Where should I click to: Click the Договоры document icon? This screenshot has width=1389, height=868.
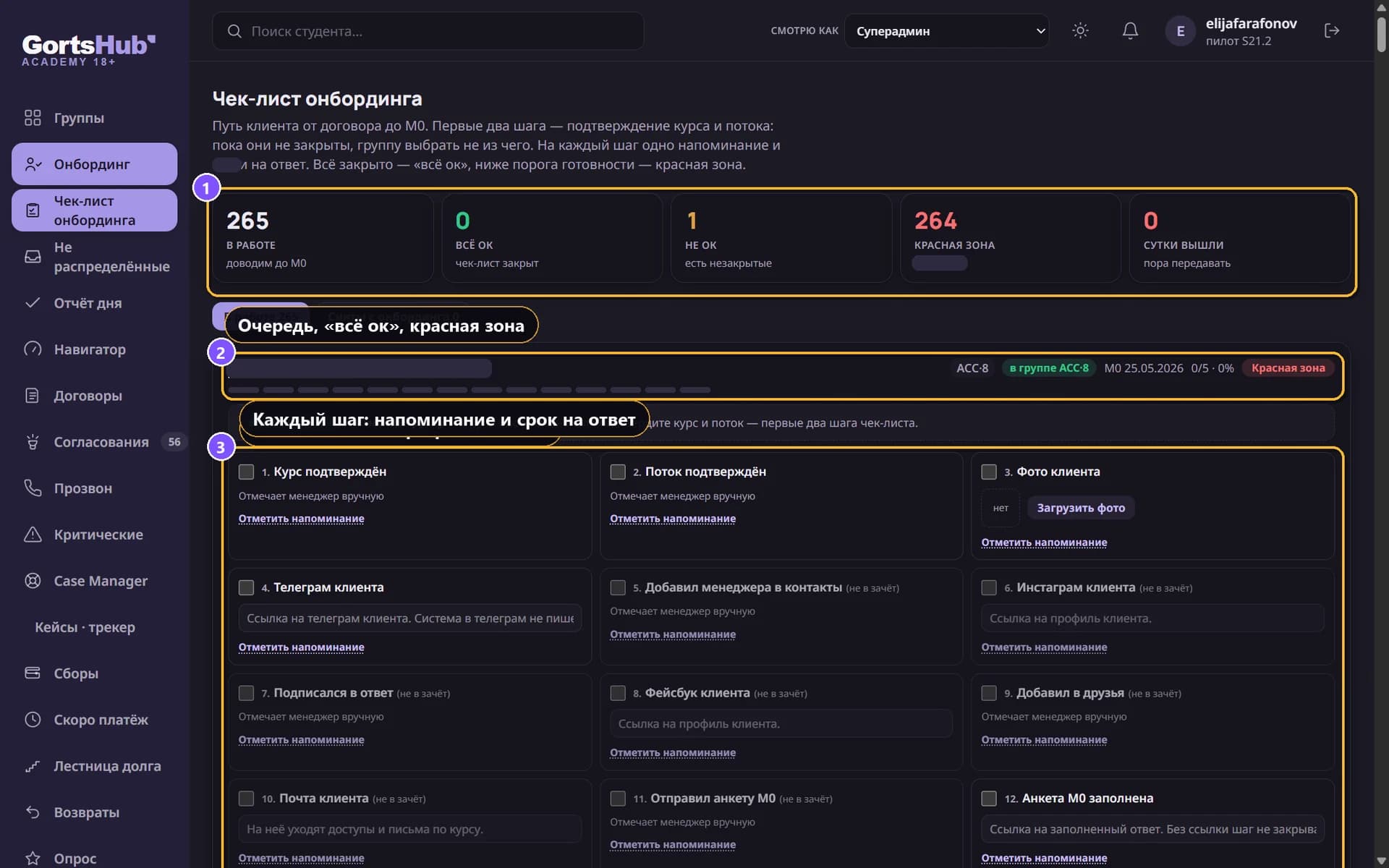33,396
